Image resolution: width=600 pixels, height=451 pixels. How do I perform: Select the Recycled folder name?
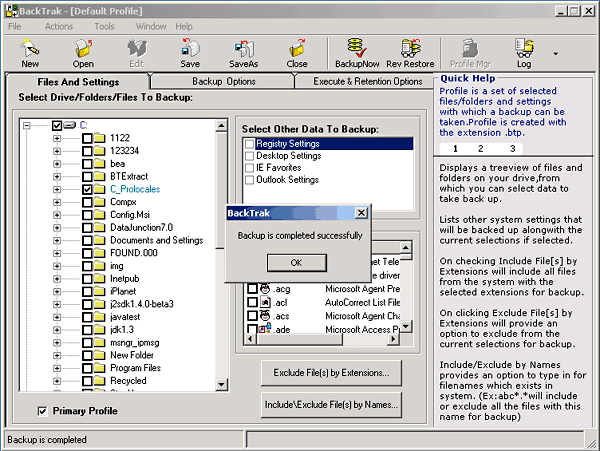pos(128,381)
